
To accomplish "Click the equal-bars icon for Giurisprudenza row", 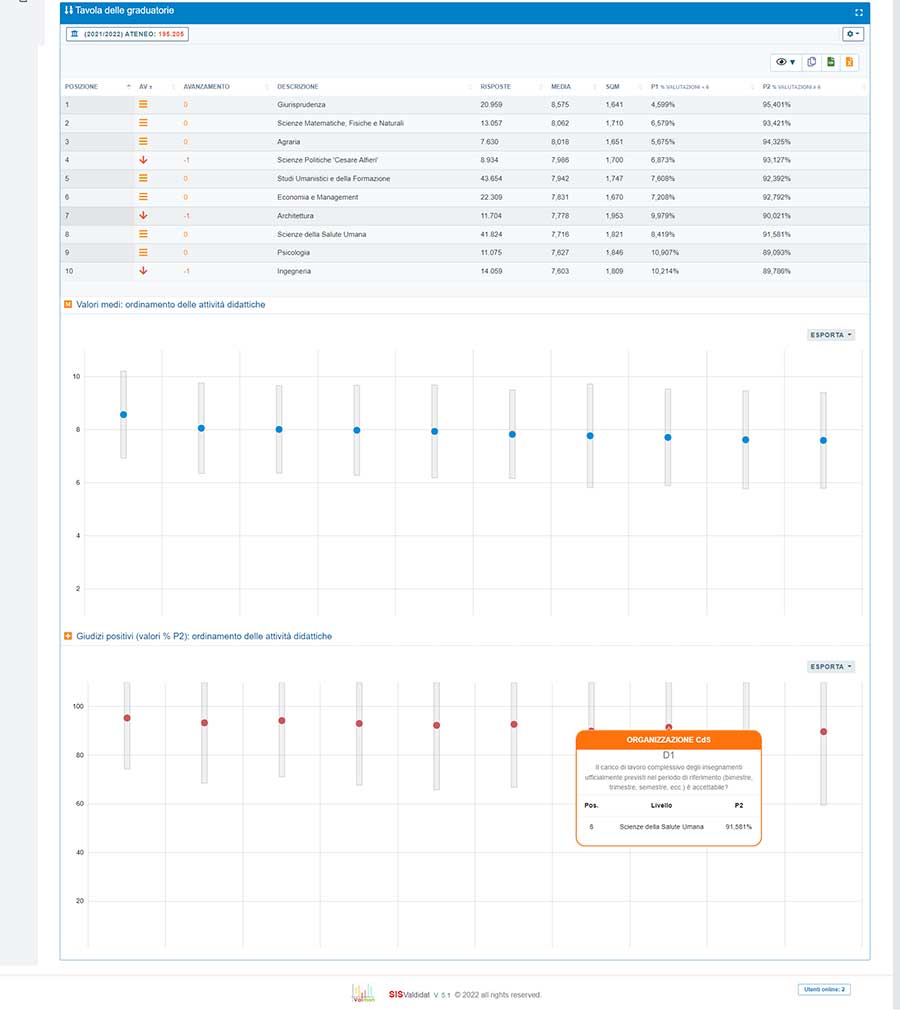I will (143, 104).
